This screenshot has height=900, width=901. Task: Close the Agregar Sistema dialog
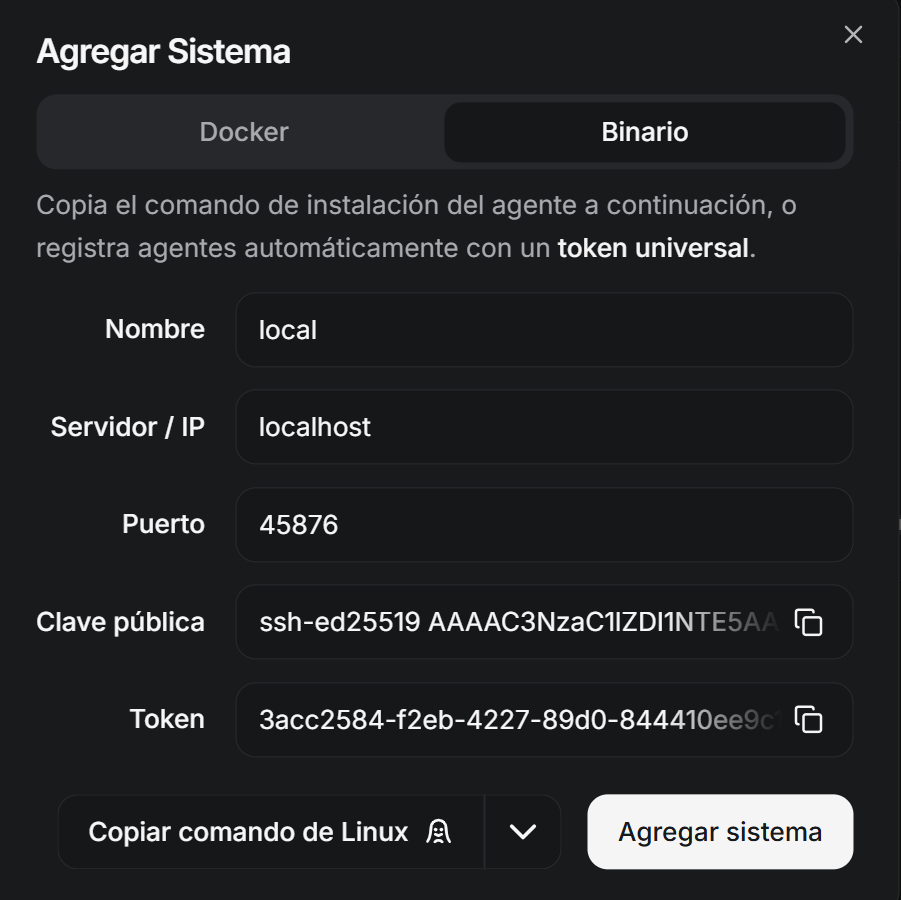point(853,35)
